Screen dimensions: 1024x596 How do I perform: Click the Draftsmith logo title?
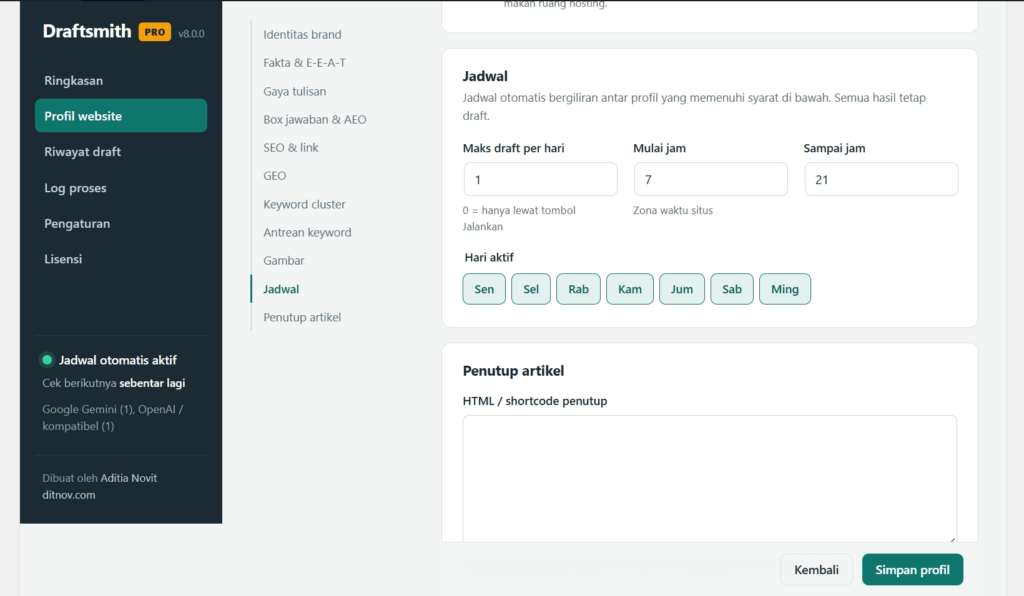tap(87, 31)
